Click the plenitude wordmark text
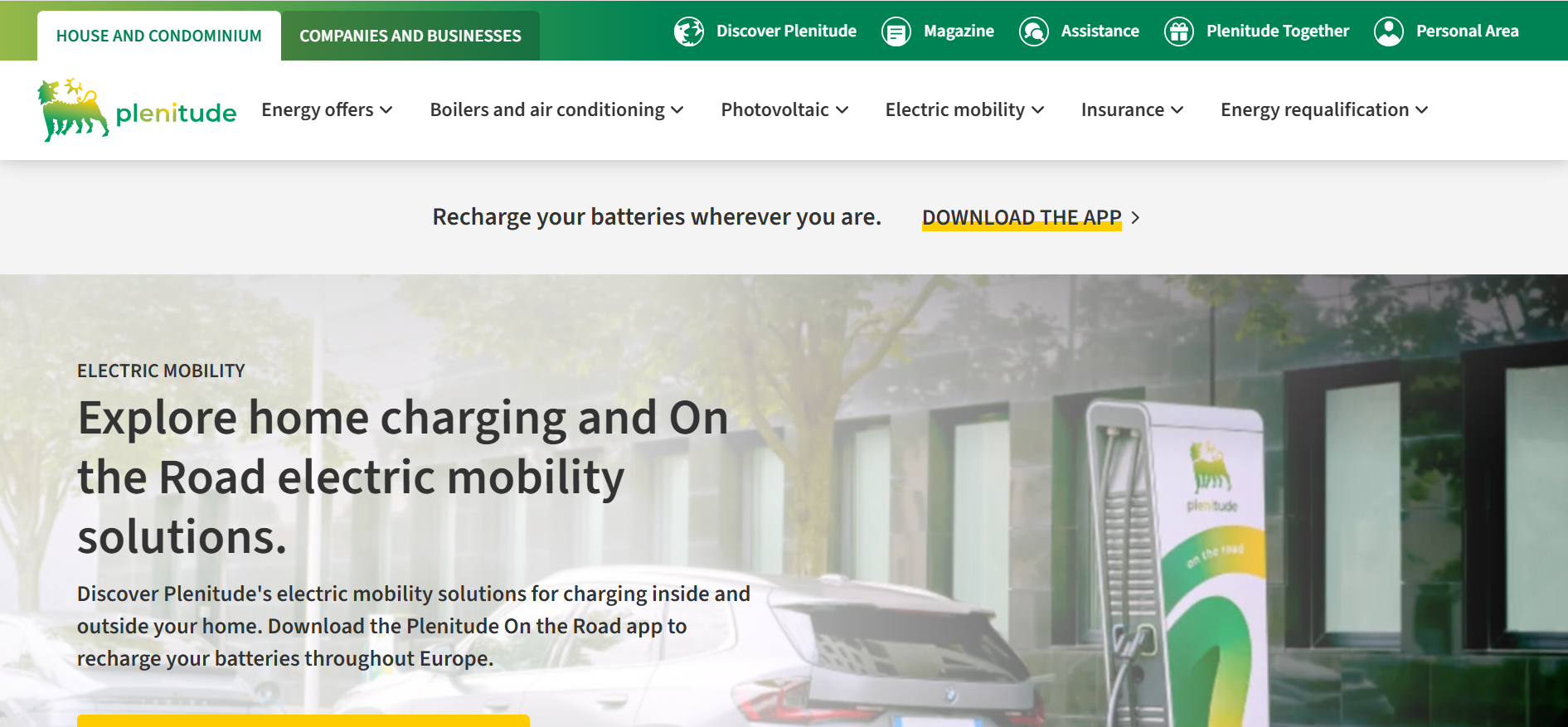Image resolution: width=1568 pixels, height=727 pixels. coord(176,113)
